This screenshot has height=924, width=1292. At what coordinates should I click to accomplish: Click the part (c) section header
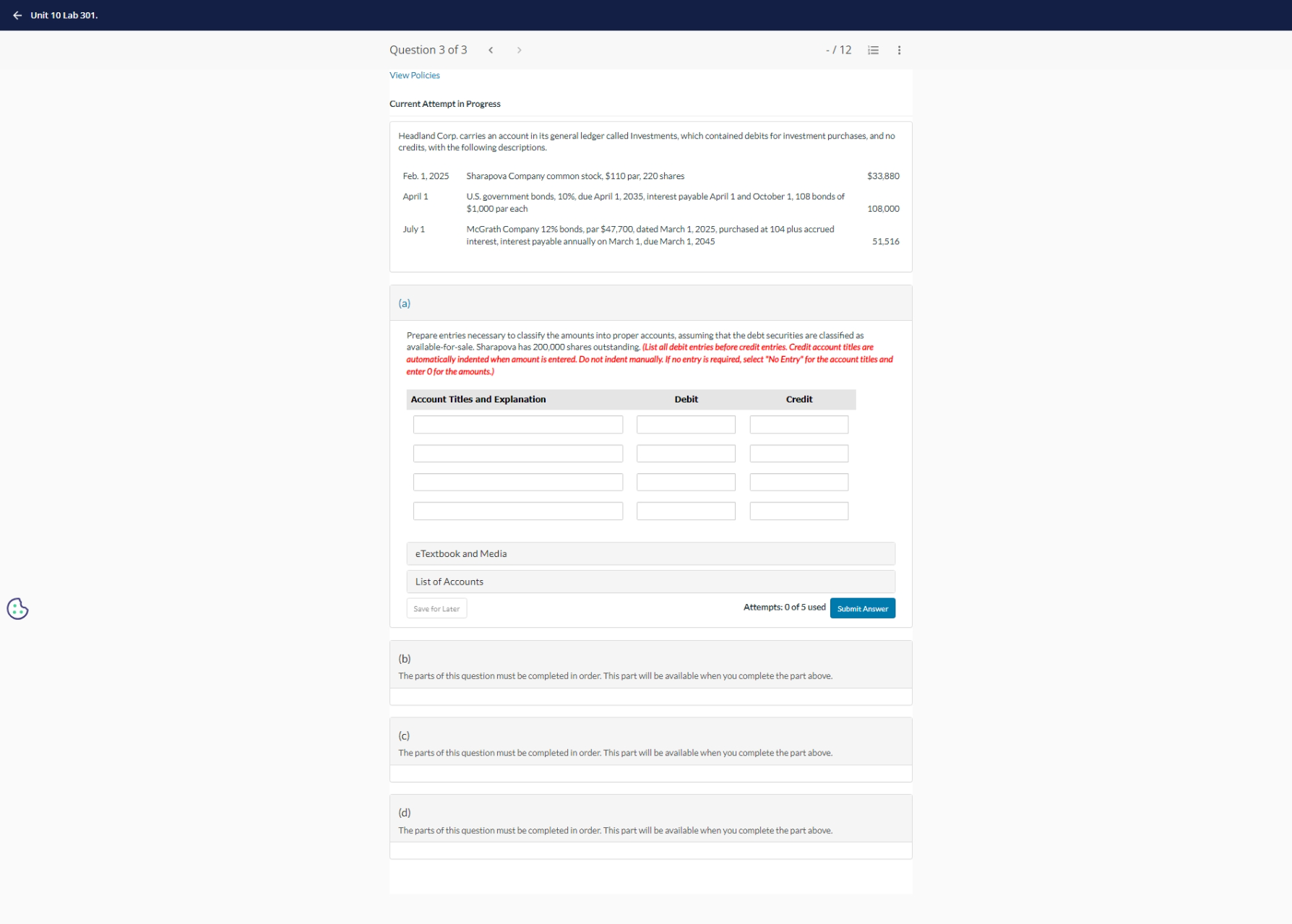click(x=650, y=742)
